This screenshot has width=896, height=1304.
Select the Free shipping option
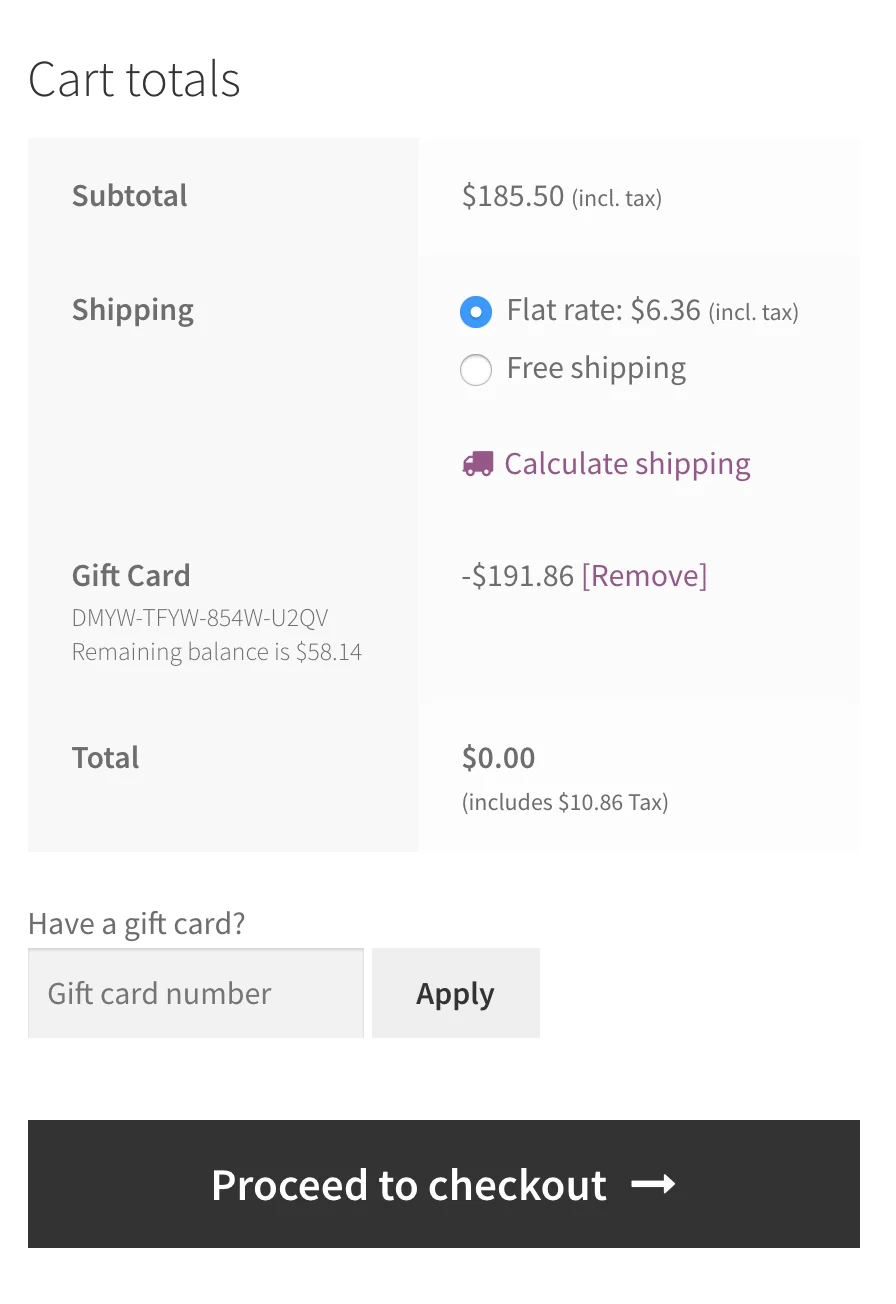(x=476, y=369)
